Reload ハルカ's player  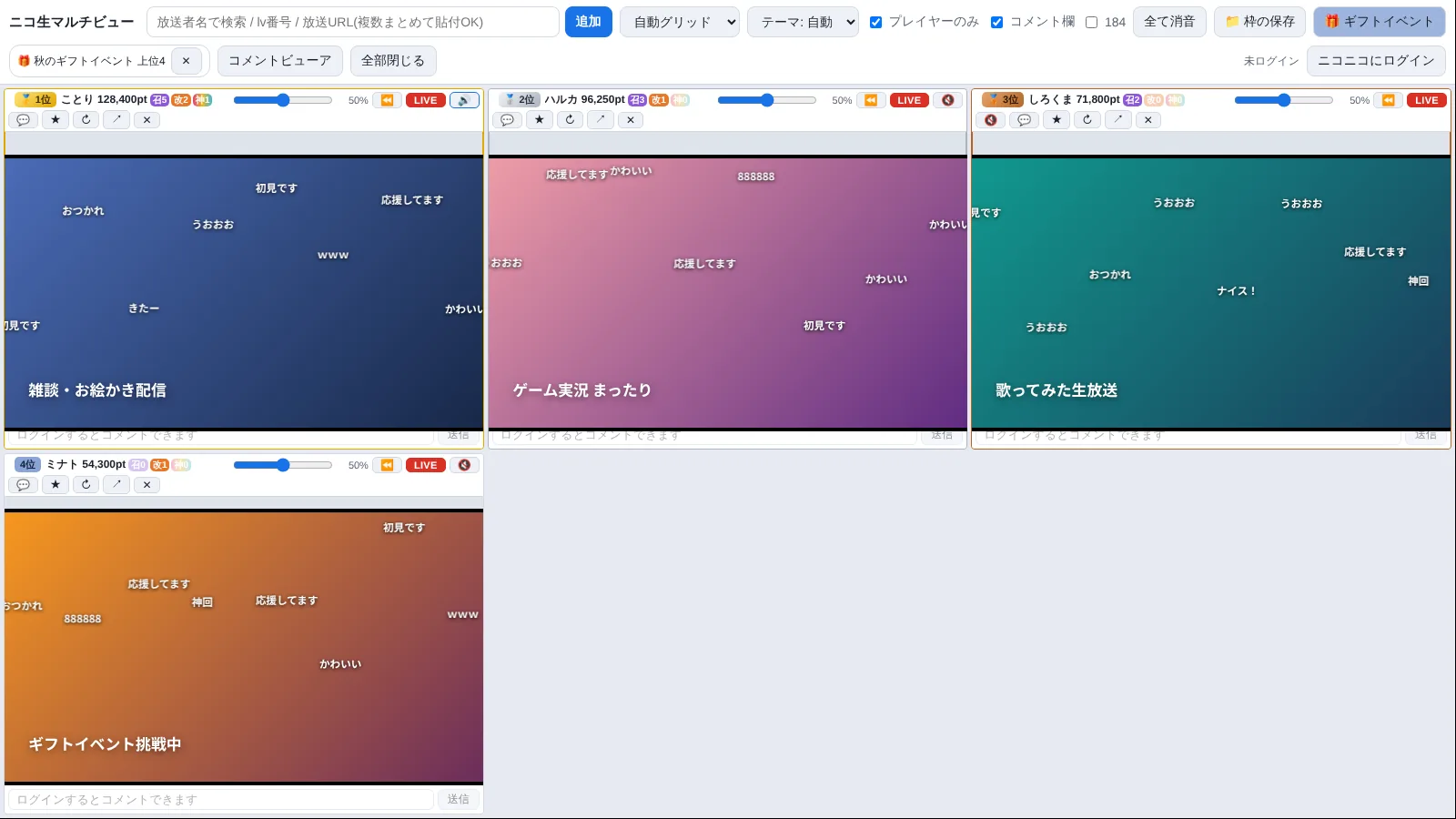(570, 120)
